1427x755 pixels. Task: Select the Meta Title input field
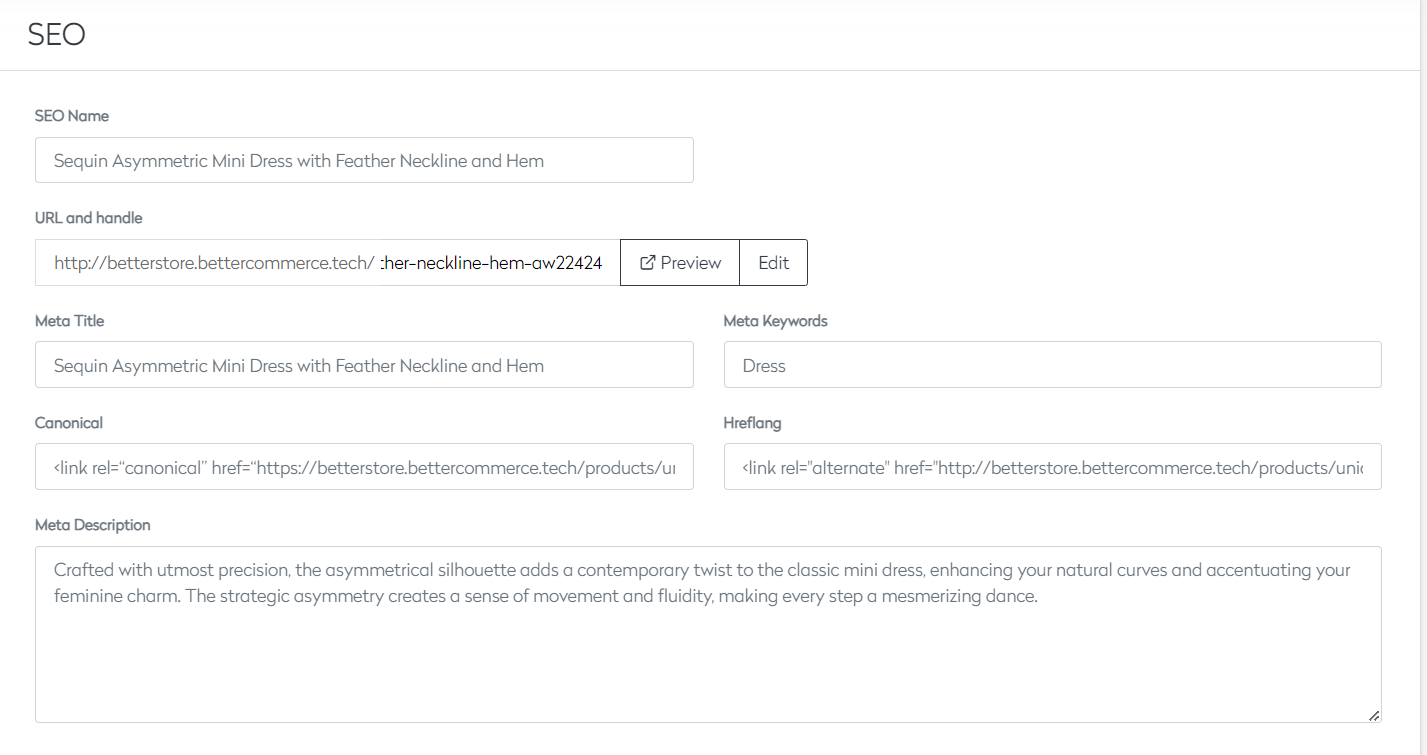364,365
